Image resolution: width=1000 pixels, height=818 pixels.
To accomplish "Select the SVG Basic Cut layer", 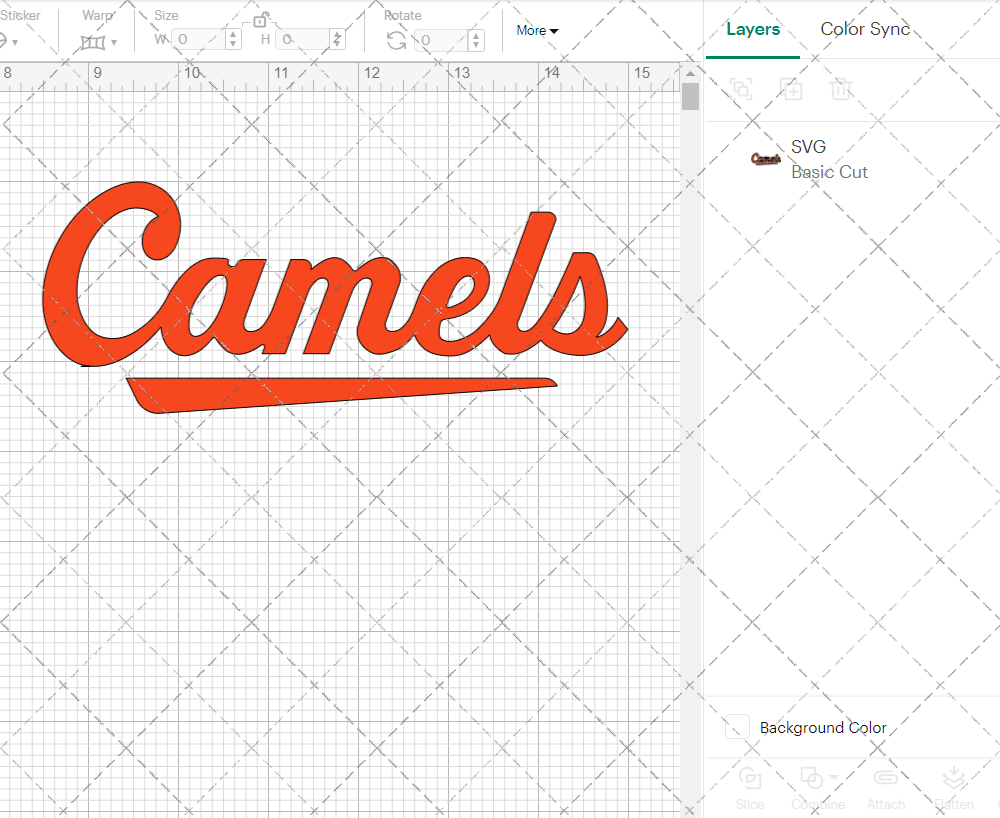I will [x=830, y=159].
